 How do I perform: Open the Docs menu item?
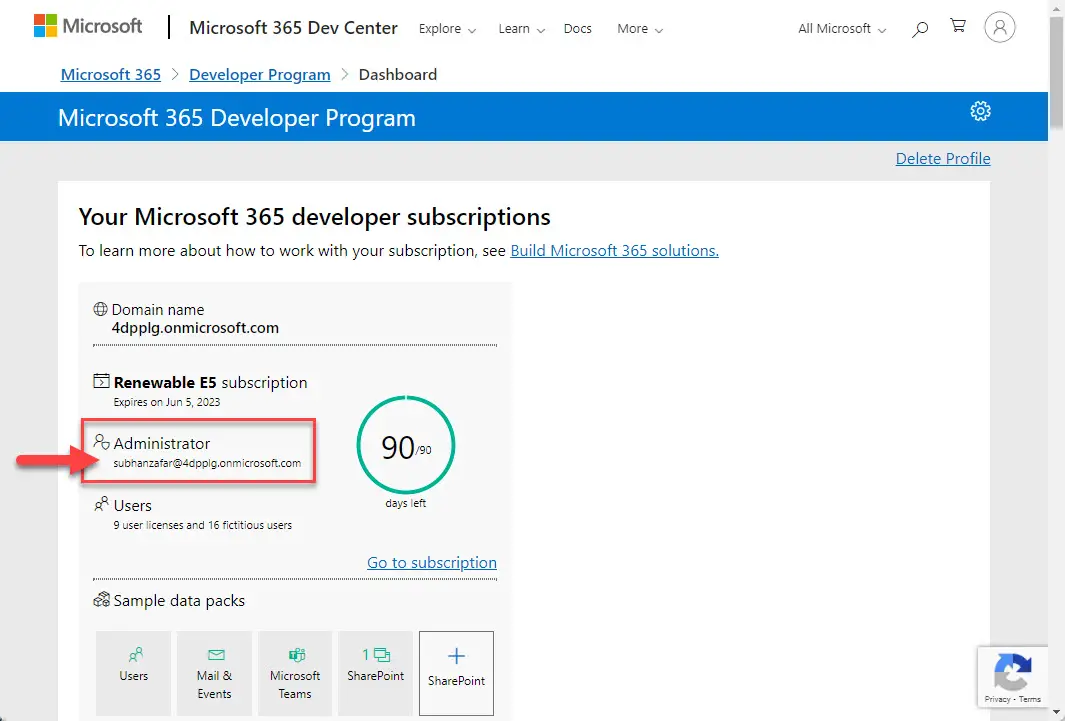click(x=577, y=29)
